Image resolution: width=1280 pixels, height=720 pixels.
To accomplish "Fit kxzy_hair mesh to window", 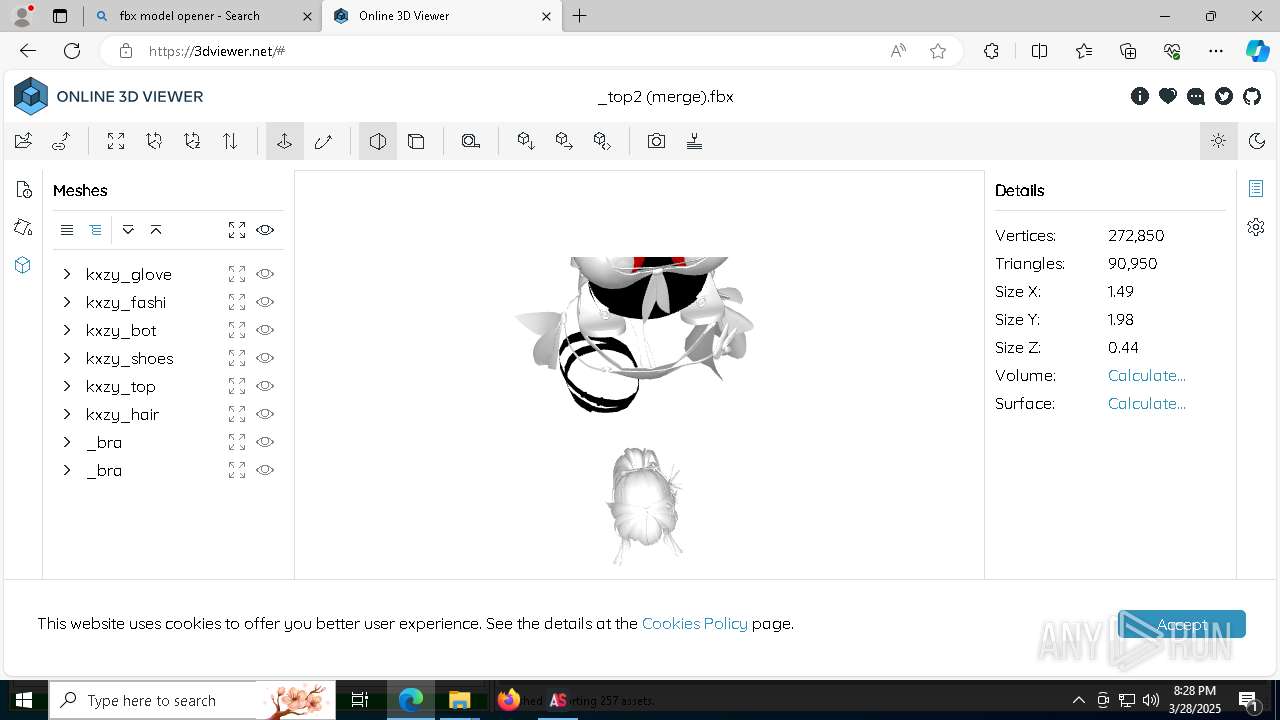I will coord(237,414).
